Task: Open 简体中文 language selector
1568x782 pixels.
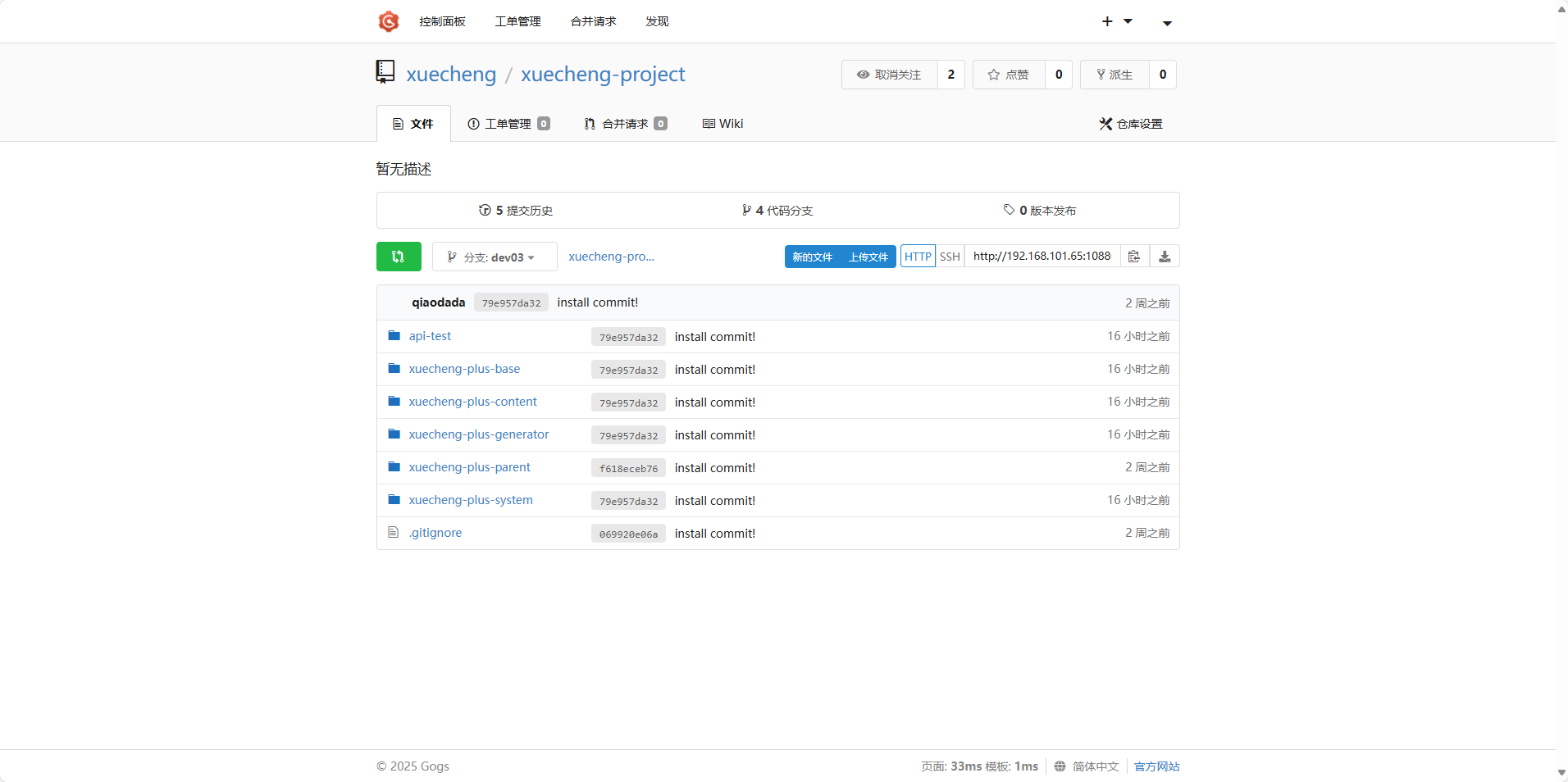Action: pos(1096,766)
